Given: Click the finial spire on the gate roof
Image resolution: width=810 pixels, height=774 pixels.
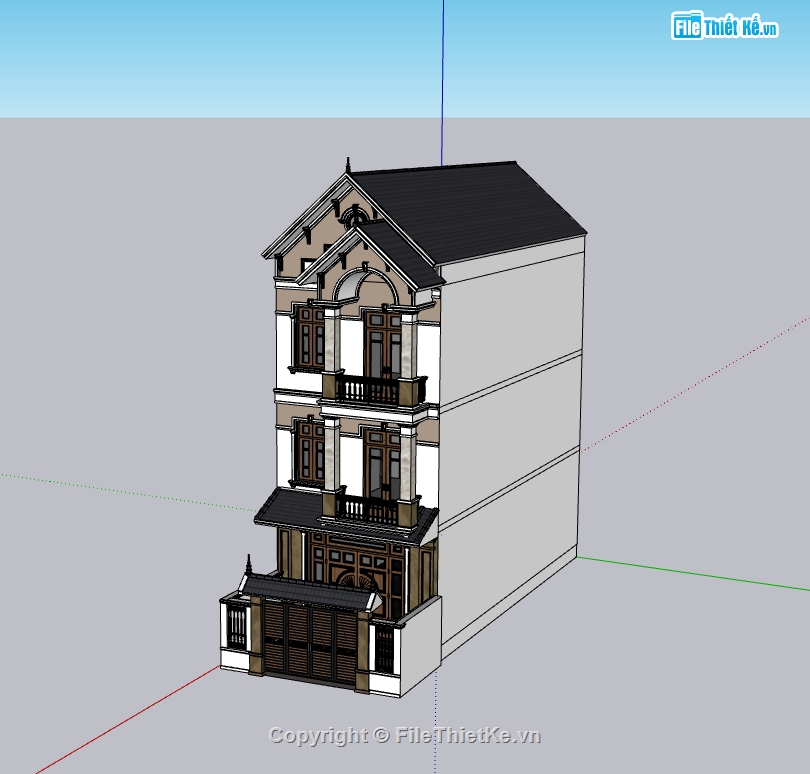Looking at the screenshot, I should (248, 564).
